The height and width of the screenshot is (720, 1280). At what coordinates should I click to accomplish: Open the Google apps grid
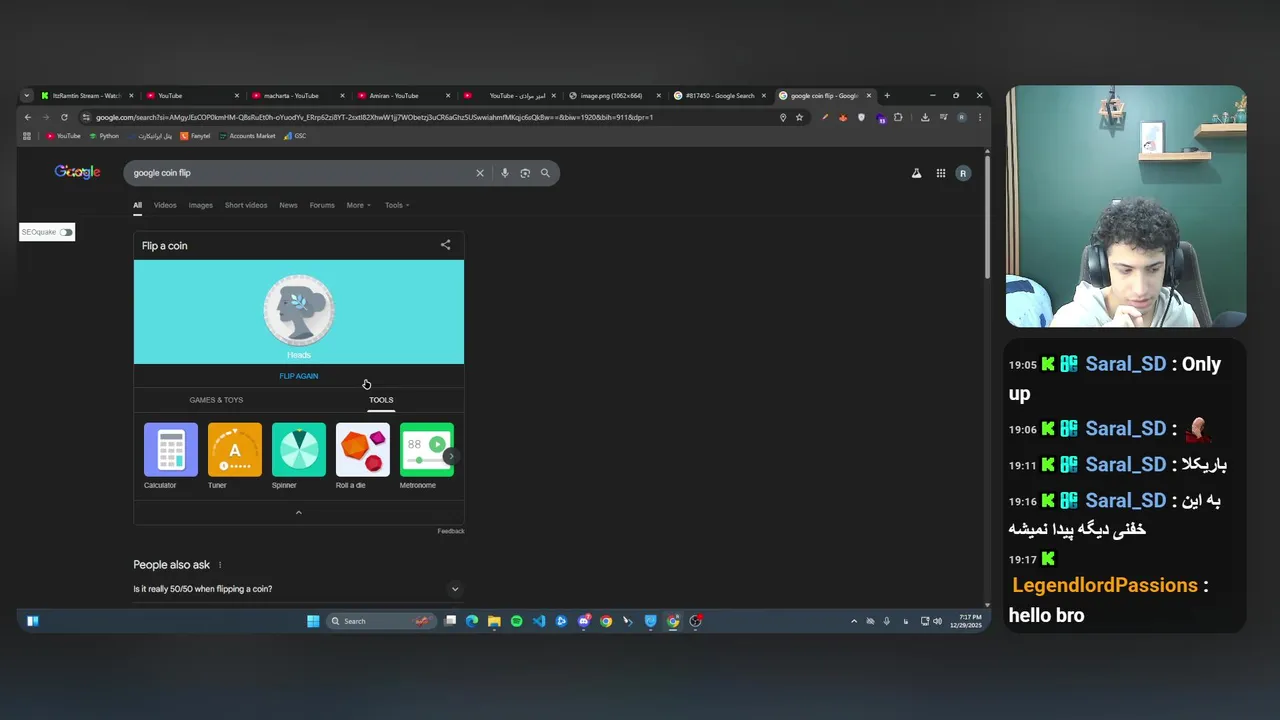tap(941, 173)
